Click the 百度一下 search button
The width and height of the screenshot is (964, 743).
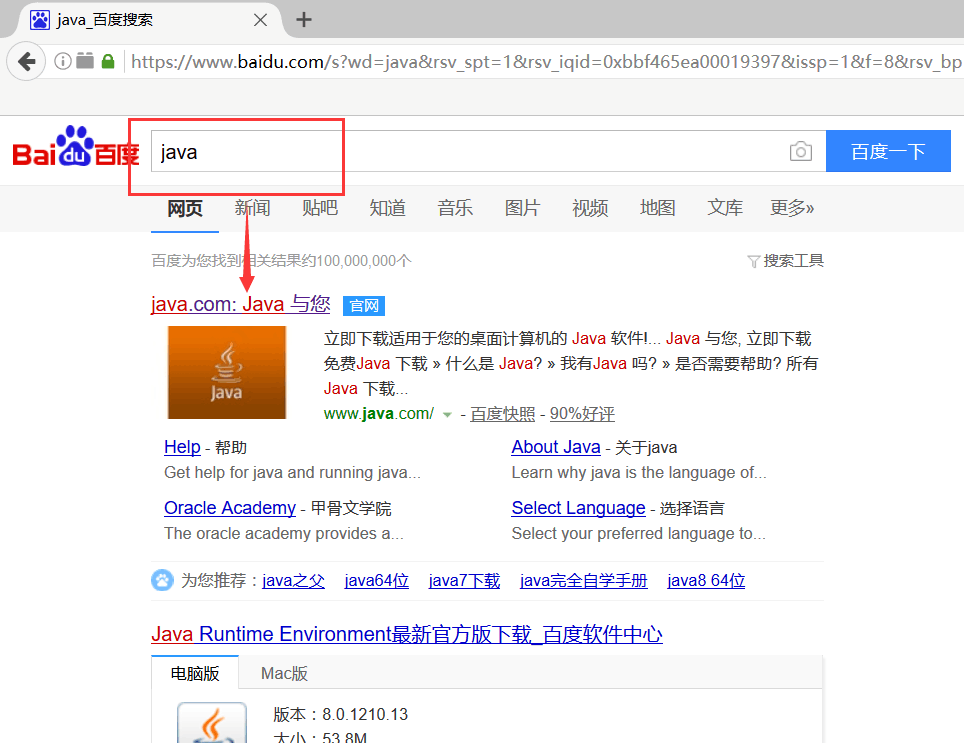[888, 151]
